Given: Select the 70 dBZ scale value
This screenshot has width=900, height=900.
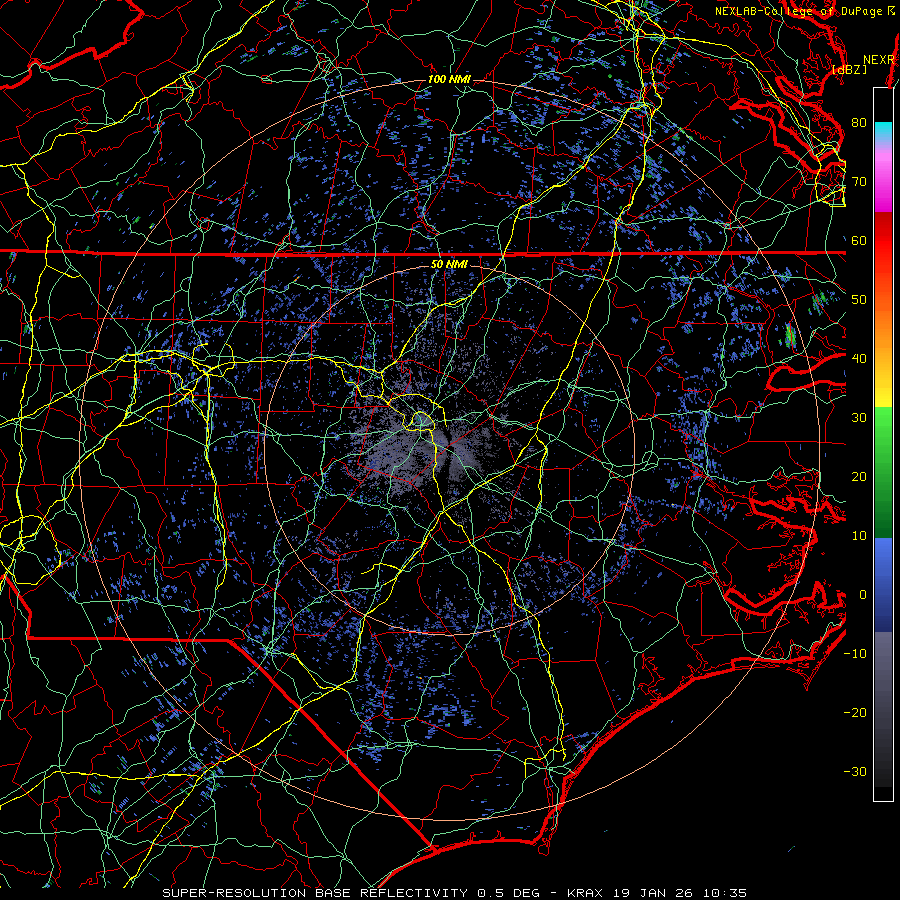Looking at the screenshot, I should click(x=859, y=181).
